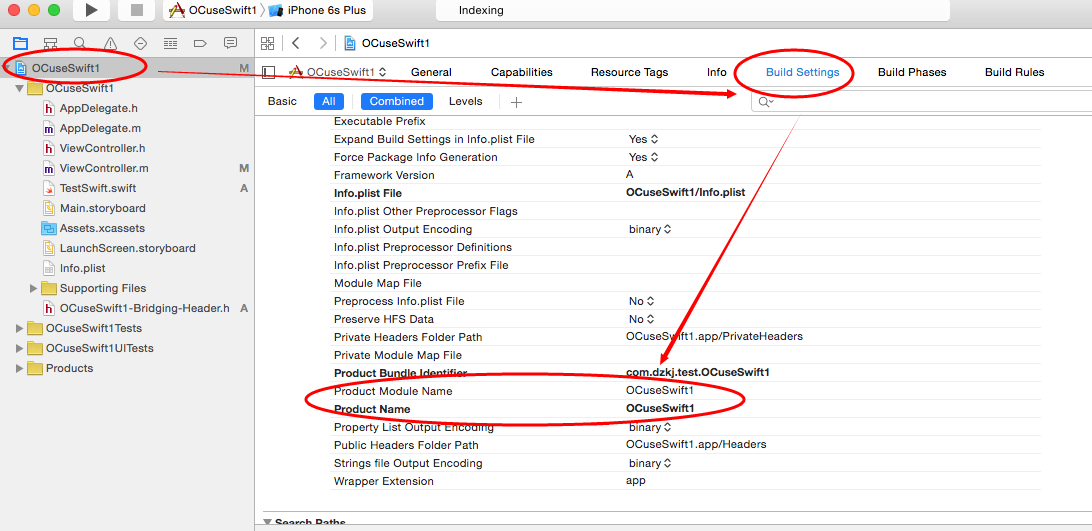Click OCuseSwift1 in the jump bar
This screenshot has width=1092, height=531.
(396, 43)
